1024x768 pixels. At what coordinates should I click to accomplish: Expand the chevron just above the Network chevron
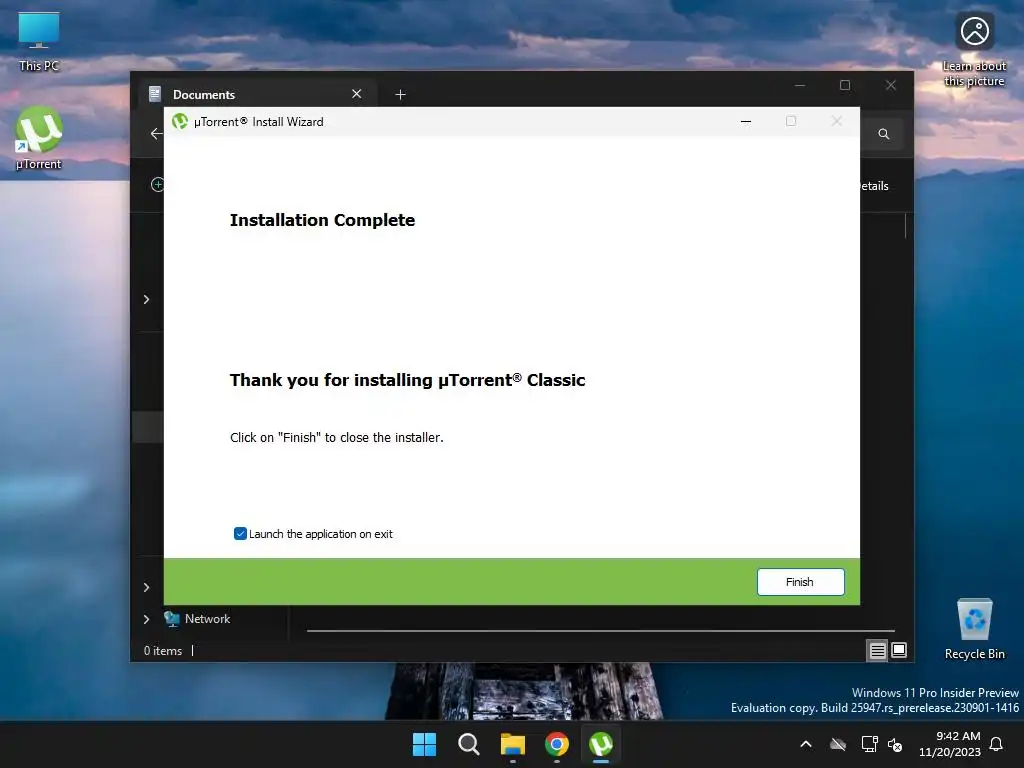tap(146, 587)
